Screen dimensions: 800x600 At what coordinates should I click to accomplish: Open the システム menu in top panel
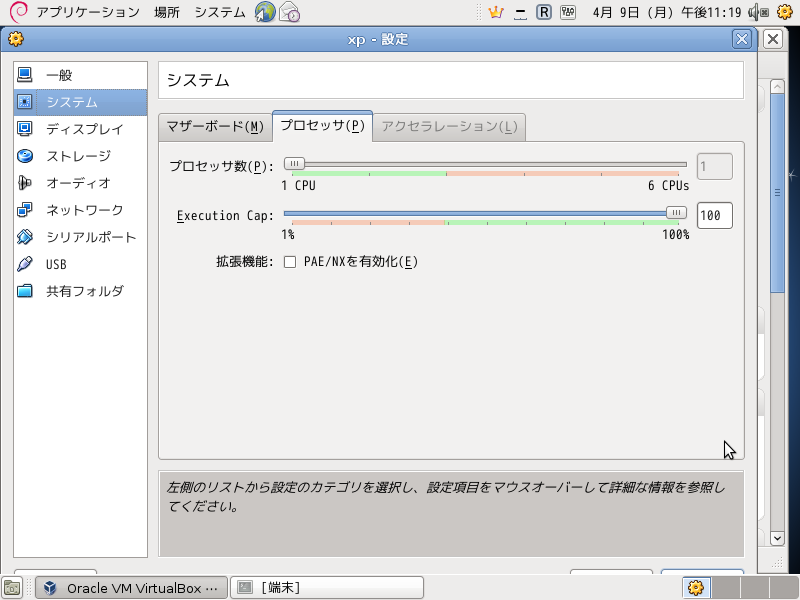coord(220,12)
